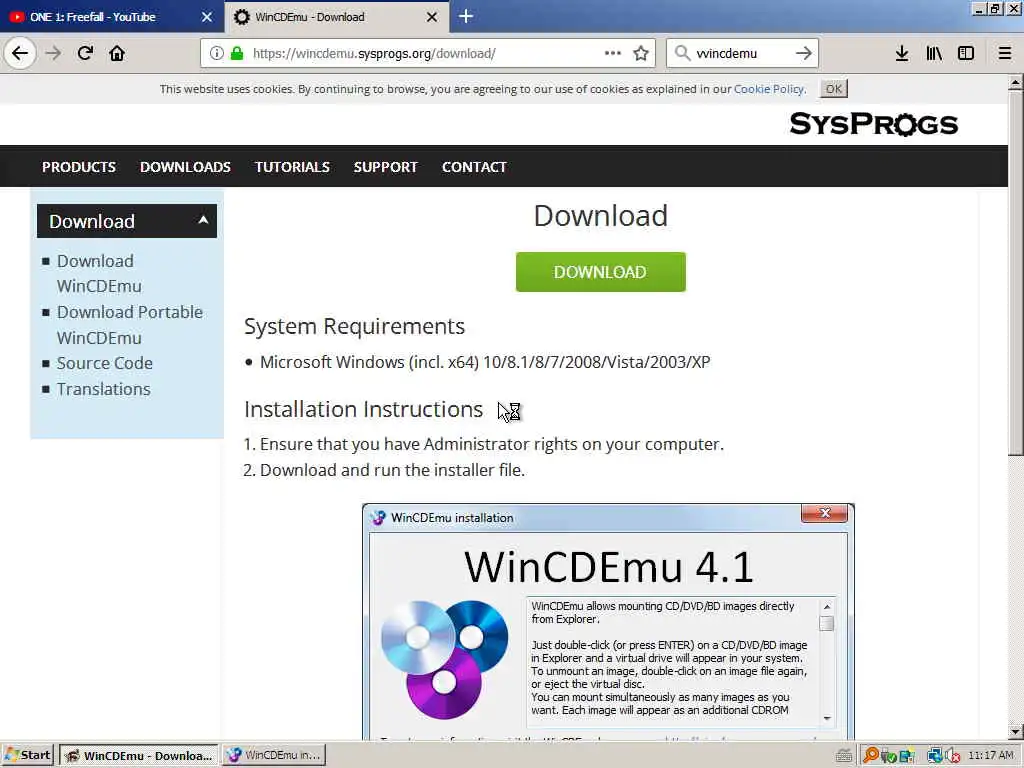
Task: Click the 11:17 AM taskbar clock
Action: (x=991, y=756)
